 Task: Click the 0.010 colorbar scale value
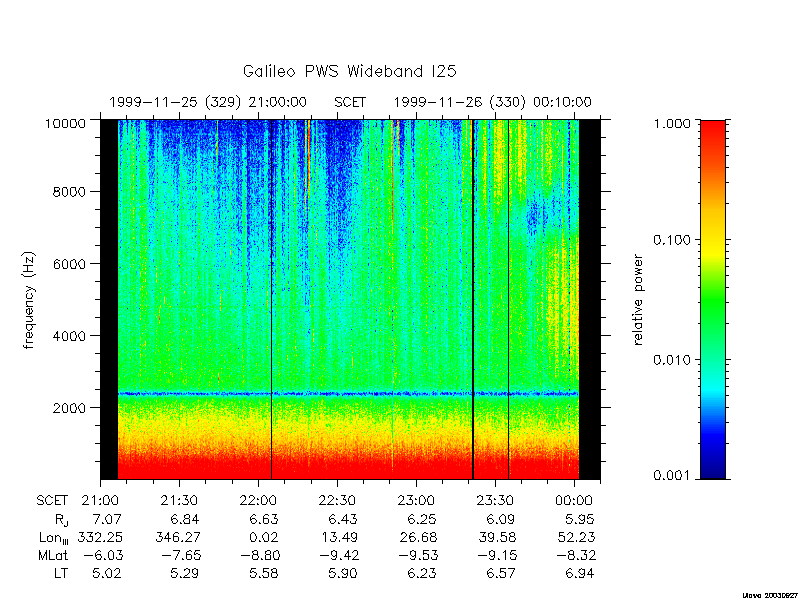click(x=672, y=360)
